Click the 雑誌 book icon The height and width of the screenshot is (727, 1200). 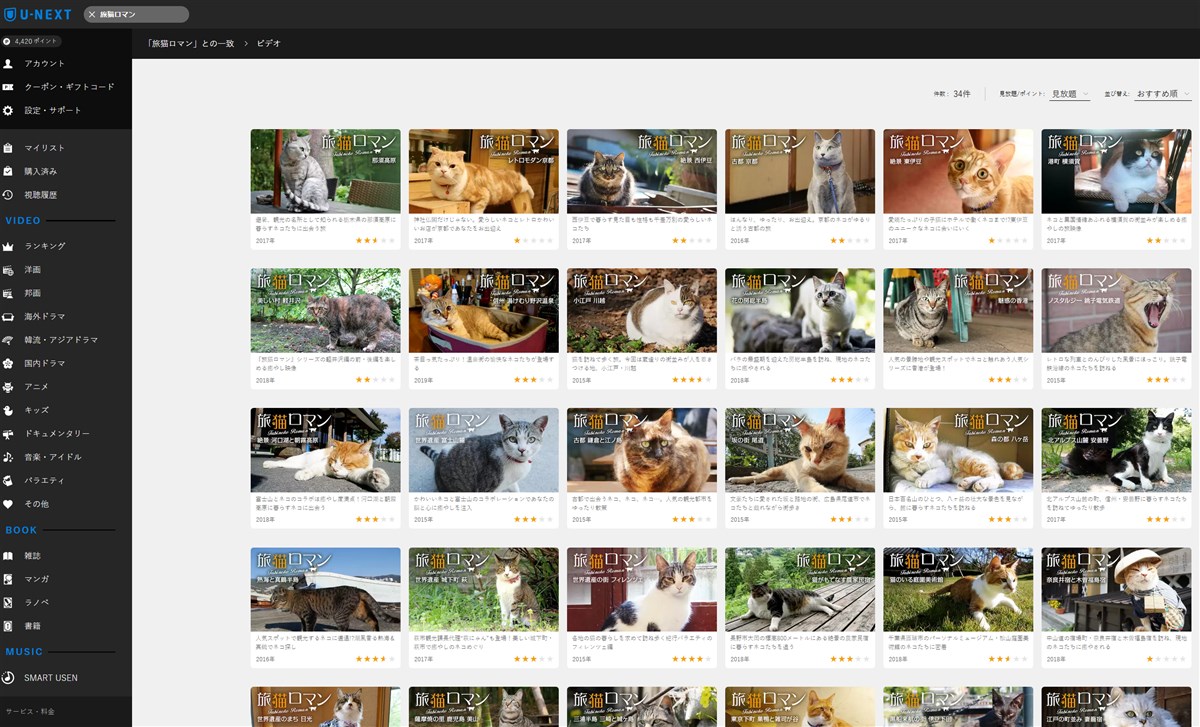(x=8, y=555)
